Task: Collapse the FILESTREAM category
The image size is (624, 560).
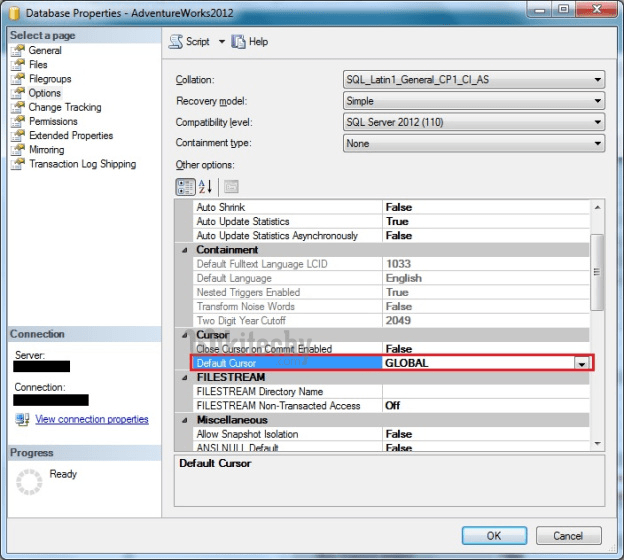Action: [185, 377]
